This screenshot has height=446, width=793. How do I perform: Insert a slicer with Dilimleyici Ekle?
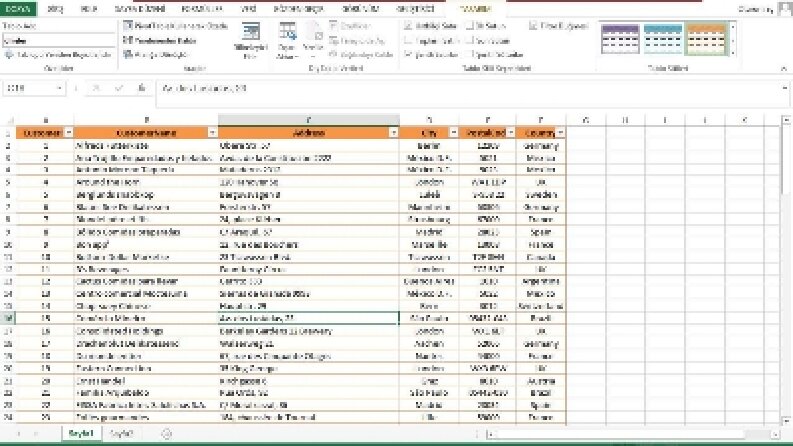250,40
